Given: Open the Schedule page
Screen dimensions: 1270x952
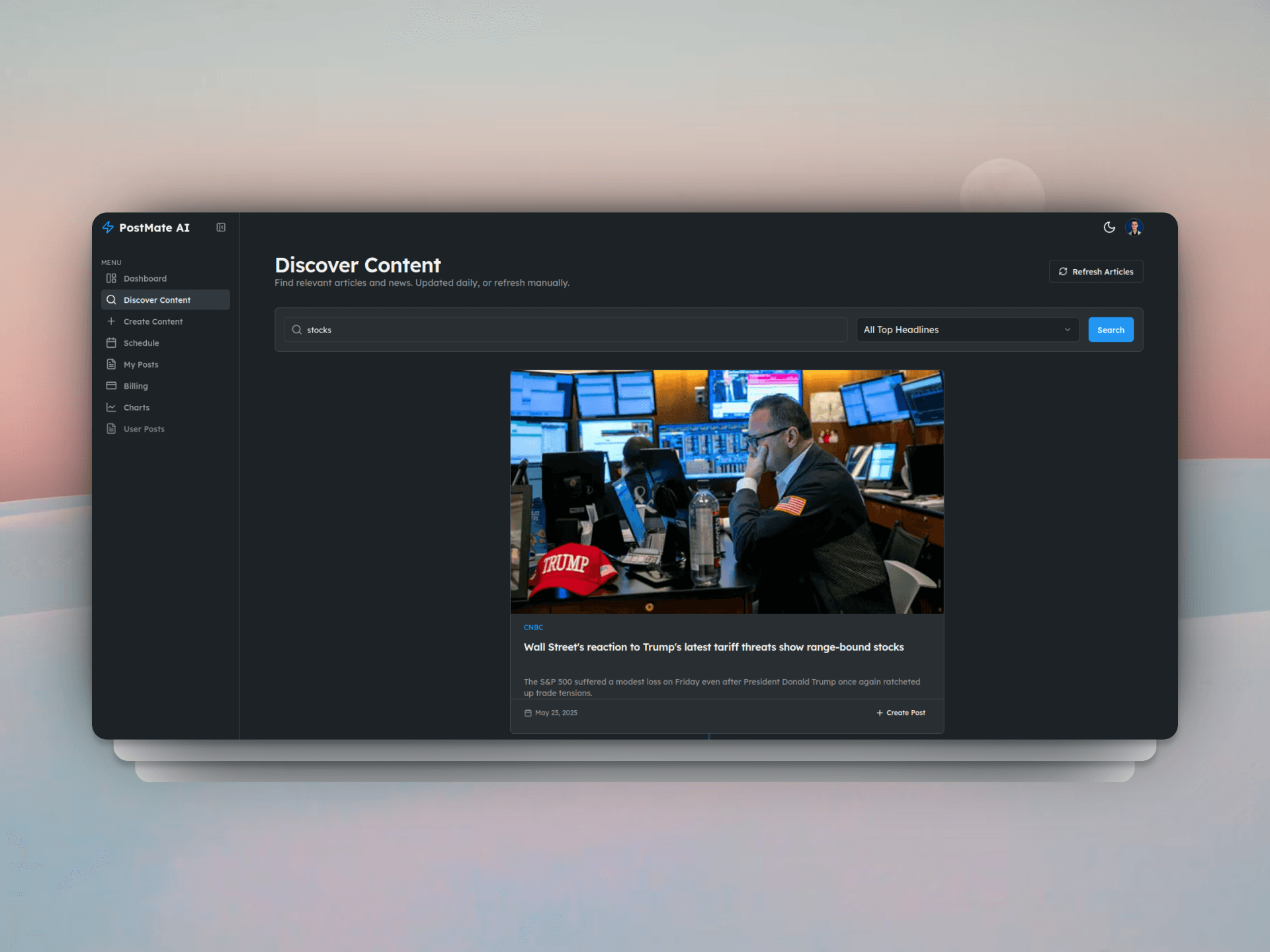Looking at the screenshot, I should (165, 342).
